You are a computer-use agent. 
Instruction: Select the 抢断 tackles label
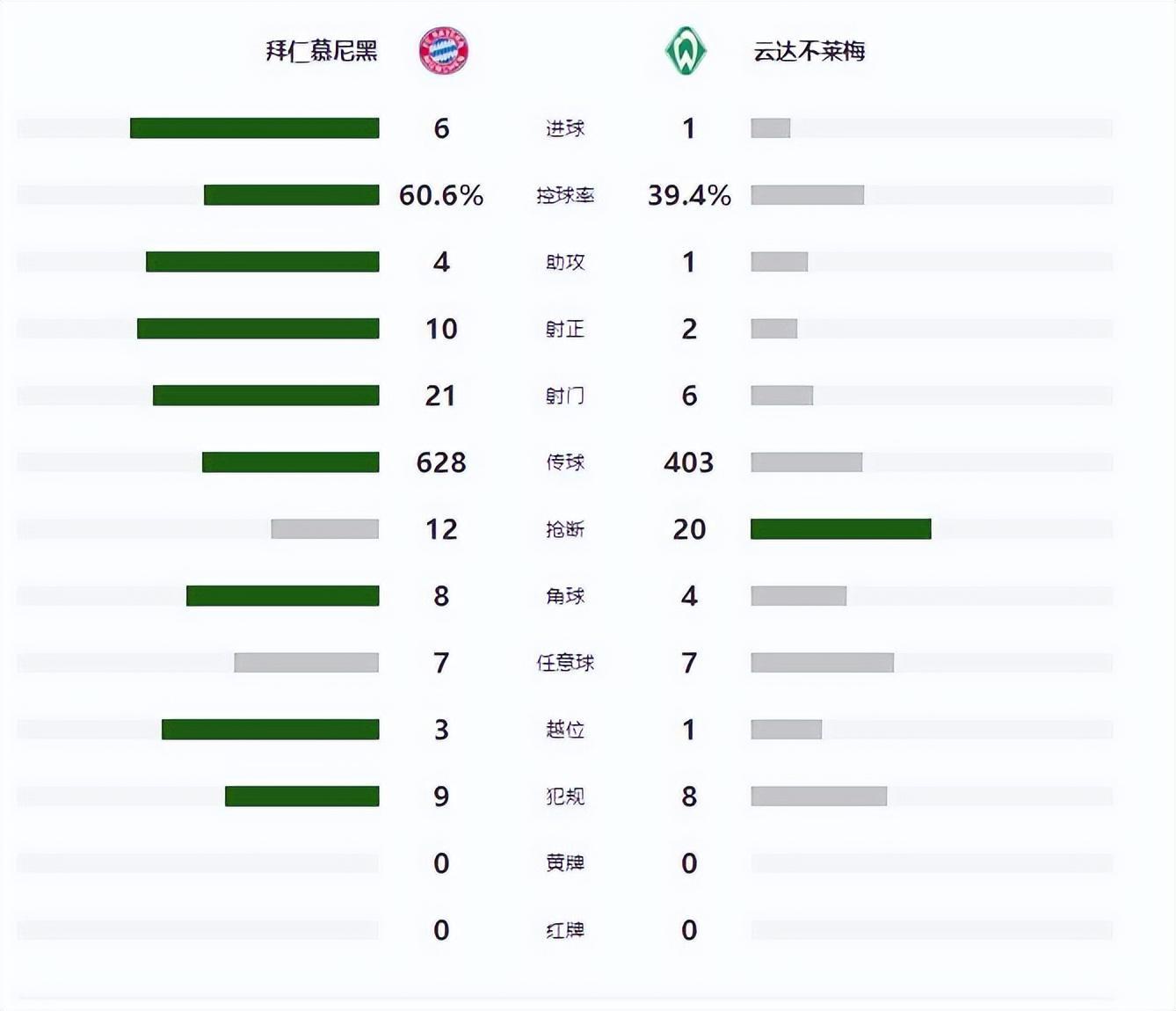pyautogui.click(x=565, y=529)
